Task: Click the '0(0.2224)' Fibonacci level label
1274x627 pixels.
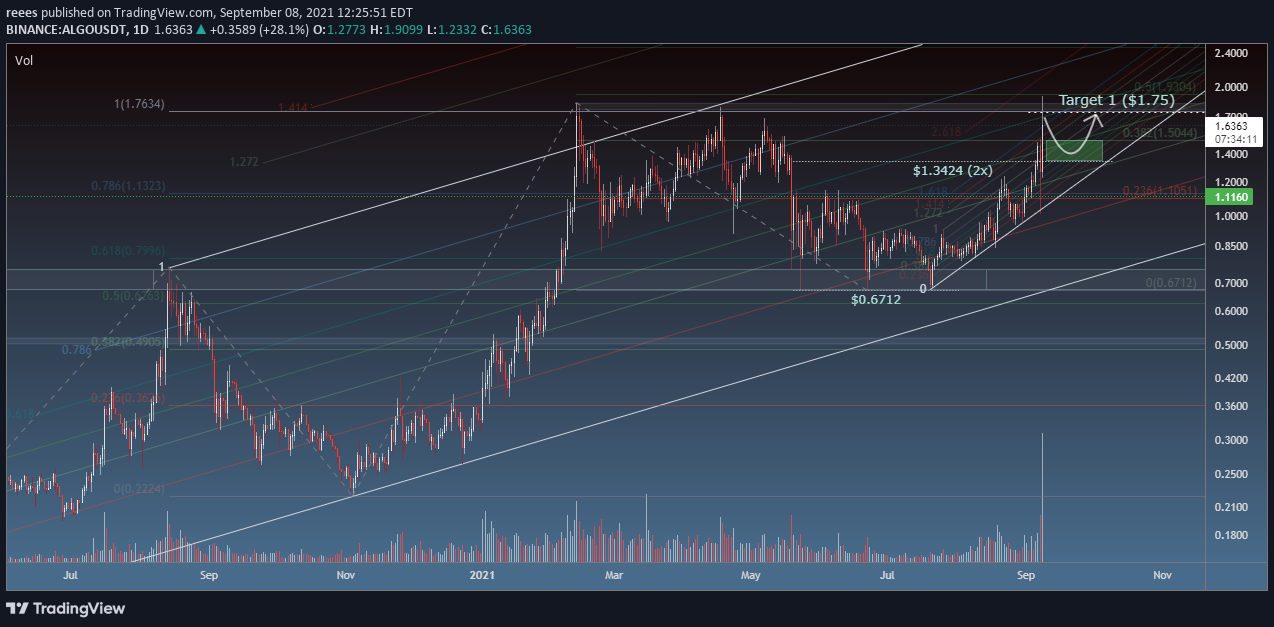Action: point(138,489)
